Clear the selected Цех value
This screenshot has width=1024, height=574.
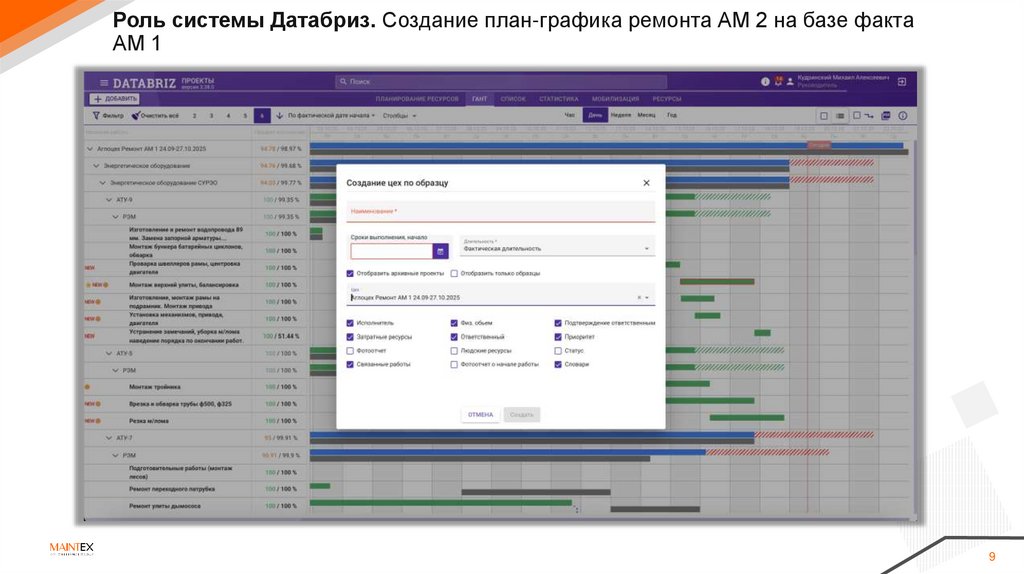[639, 298]
